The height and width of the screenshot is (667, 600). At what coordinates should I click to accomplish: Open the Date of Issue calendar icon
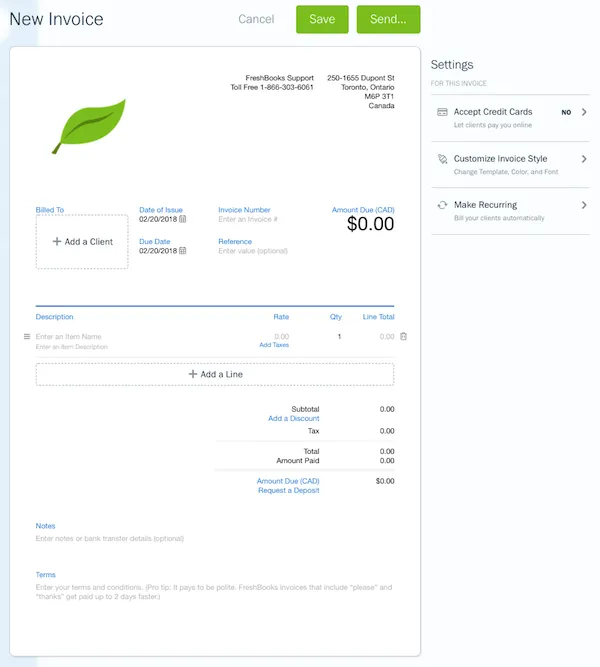182,219
